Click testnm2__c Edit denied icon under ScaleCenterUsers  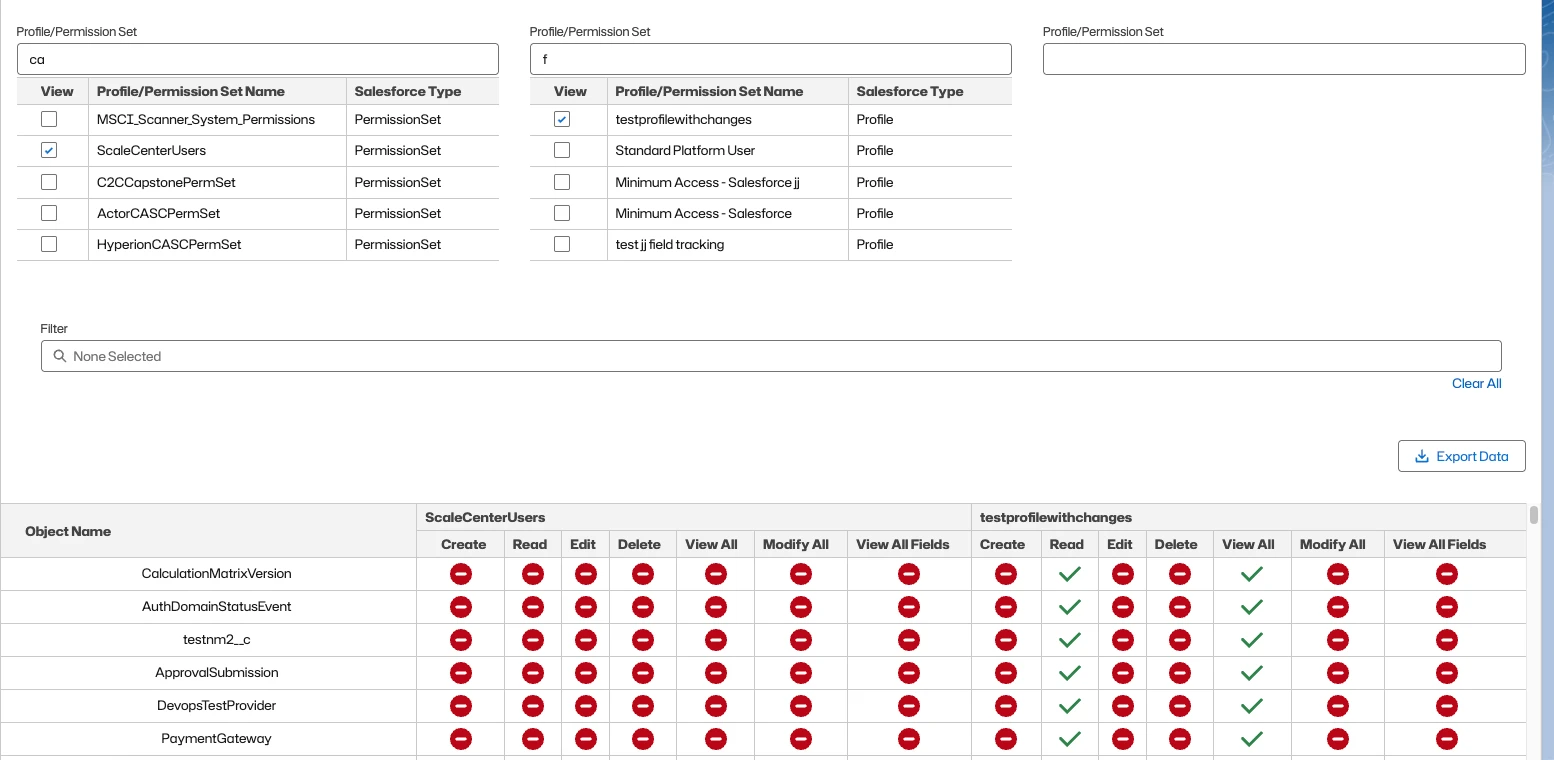click(586, 640)
